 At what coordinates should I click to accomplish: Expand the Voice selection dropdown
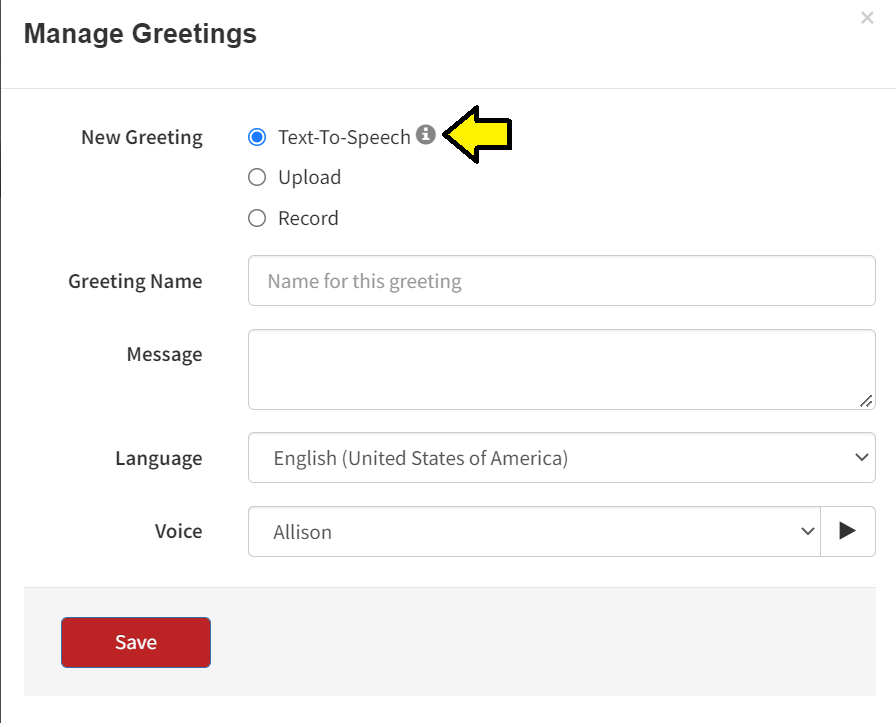tap(534, 531)
